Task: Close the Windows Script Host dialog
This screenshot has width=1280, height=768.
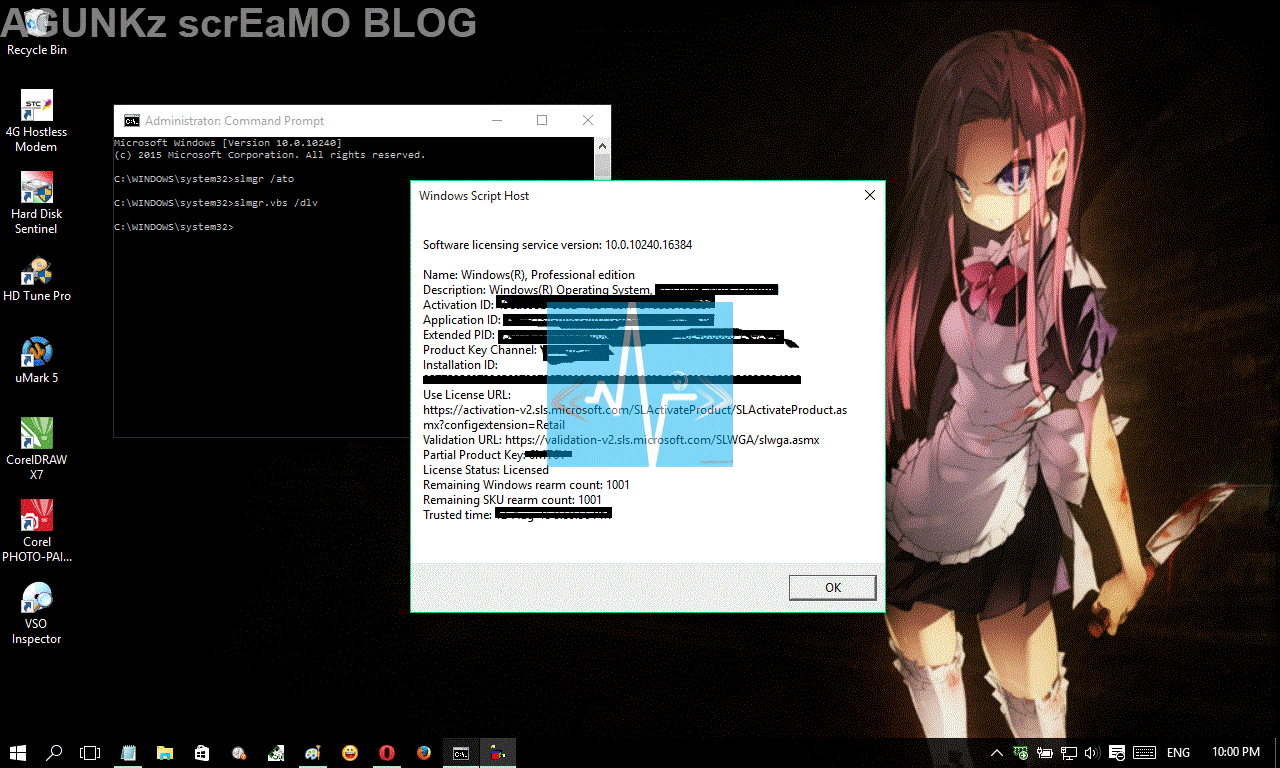Action: click(869, 196)
